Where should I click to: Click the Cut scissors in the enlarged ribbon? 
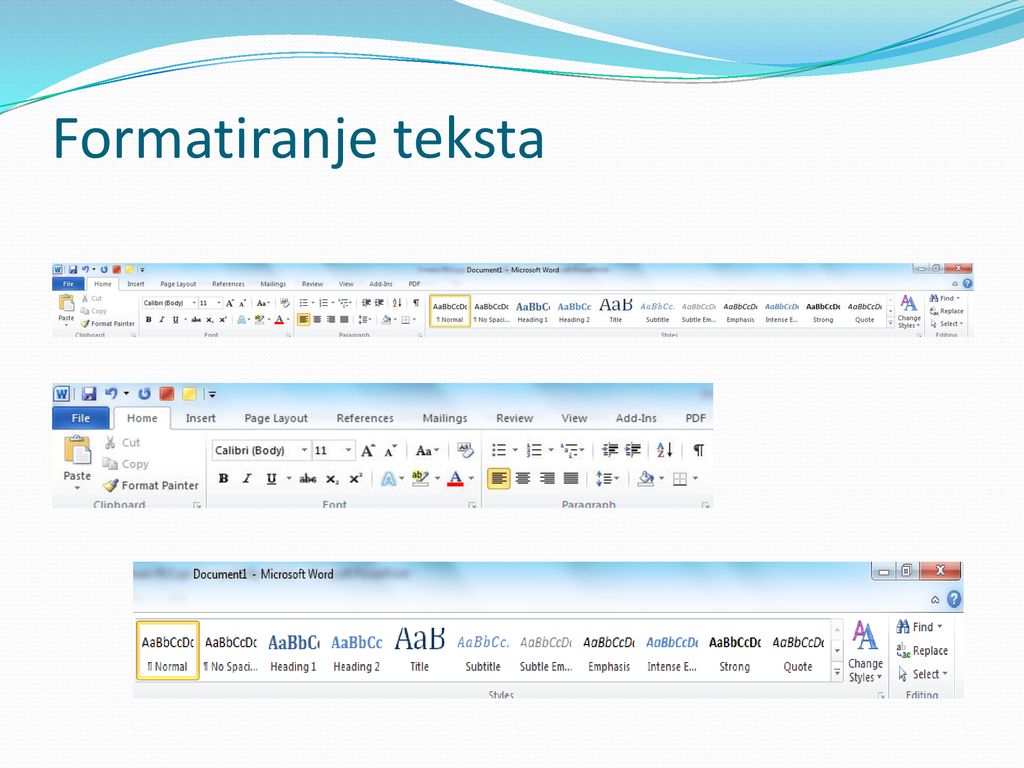(x=110, y=443)
